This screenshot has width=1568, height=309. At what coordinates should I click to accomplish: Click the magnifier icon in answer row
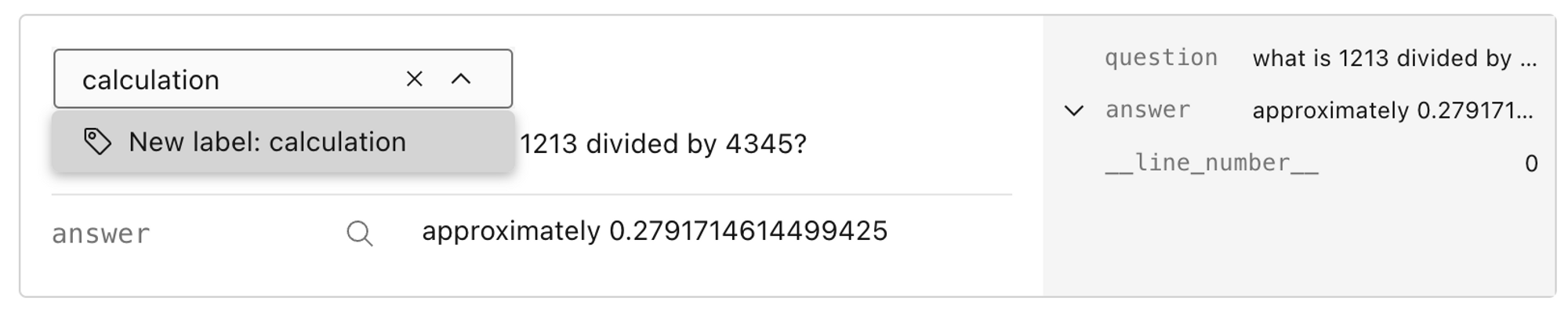click(x=359, y=233)
